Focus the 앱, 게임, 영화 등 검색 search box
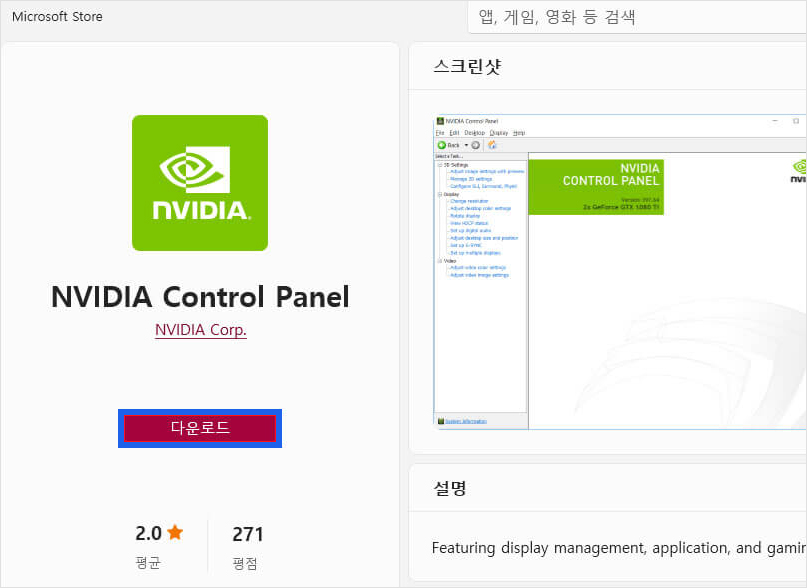The height and width of the screenshot is (588, 807). pyautogui.click(x=637, y=18)
